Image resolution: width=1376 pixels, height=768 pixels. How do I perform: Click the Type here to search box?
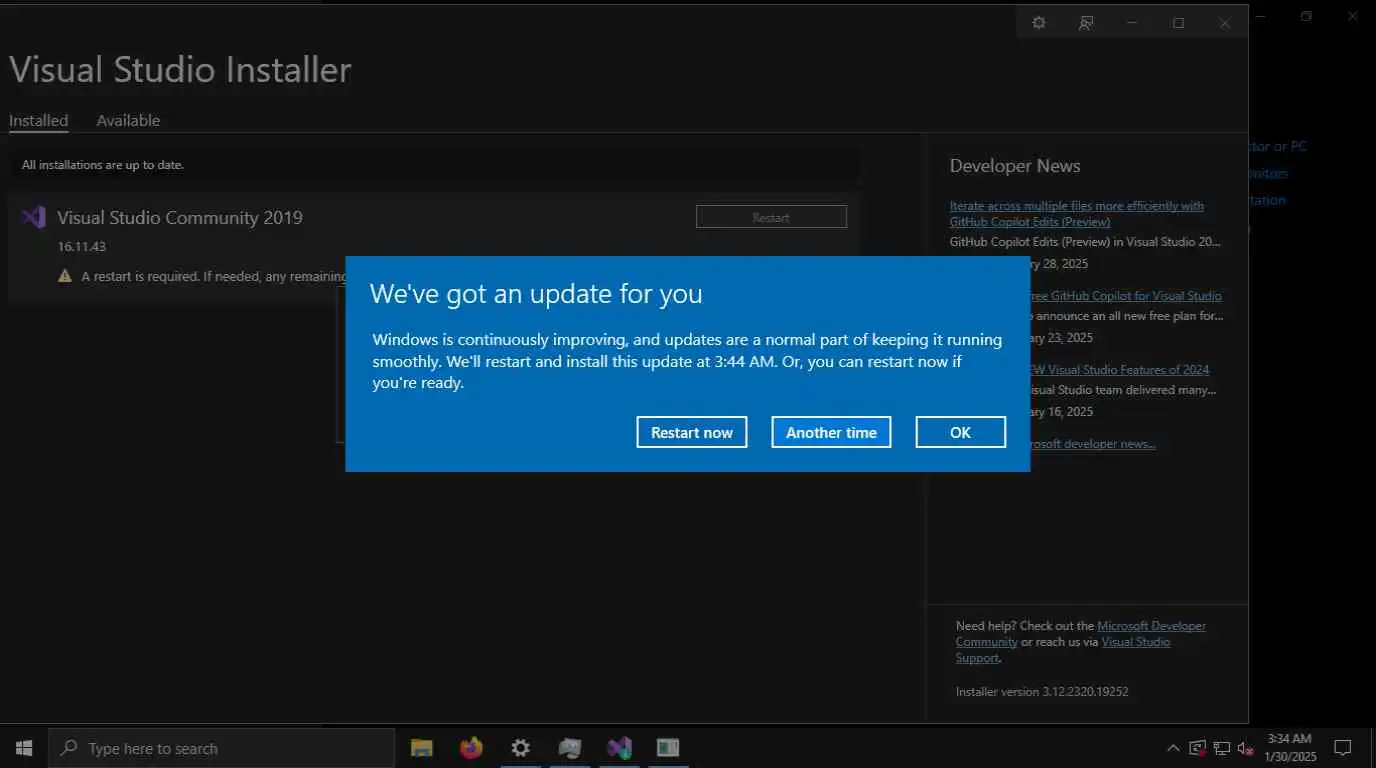pos(222,748)
